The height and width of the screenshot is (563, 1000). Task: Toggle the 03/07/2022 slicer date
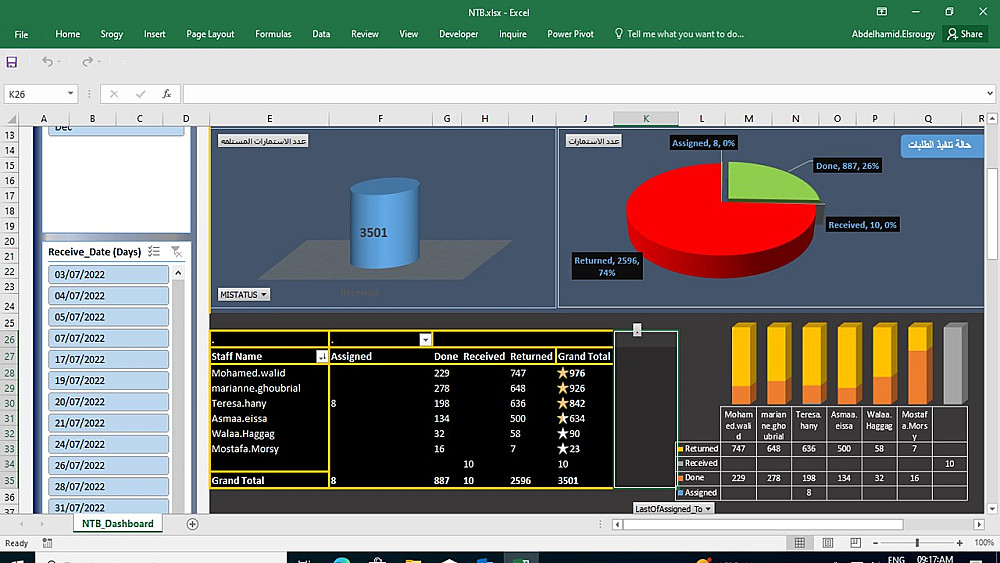pyautogui.click(x=108, y=274)
